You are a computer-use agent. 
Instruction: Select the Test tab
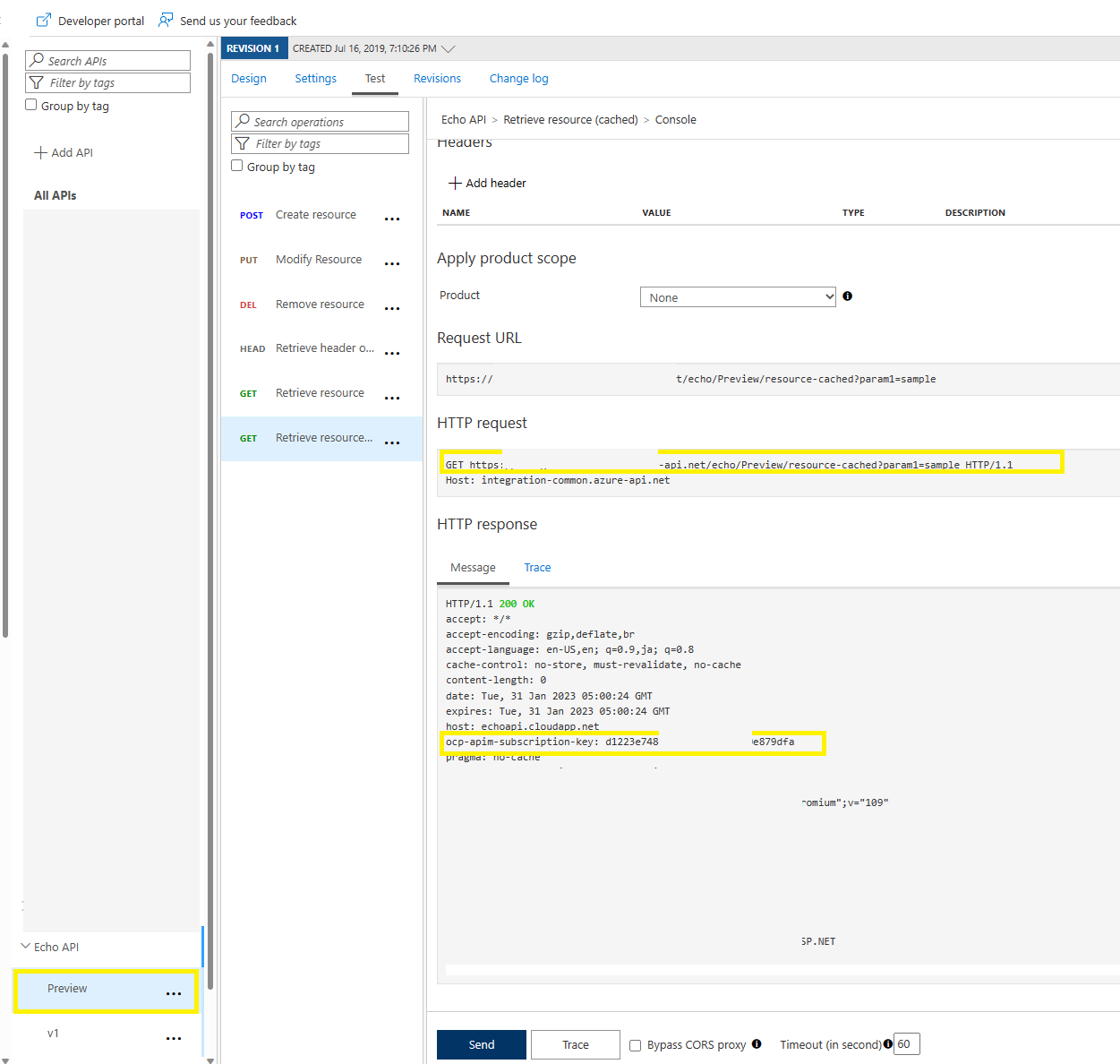click(x=375, y=79)
